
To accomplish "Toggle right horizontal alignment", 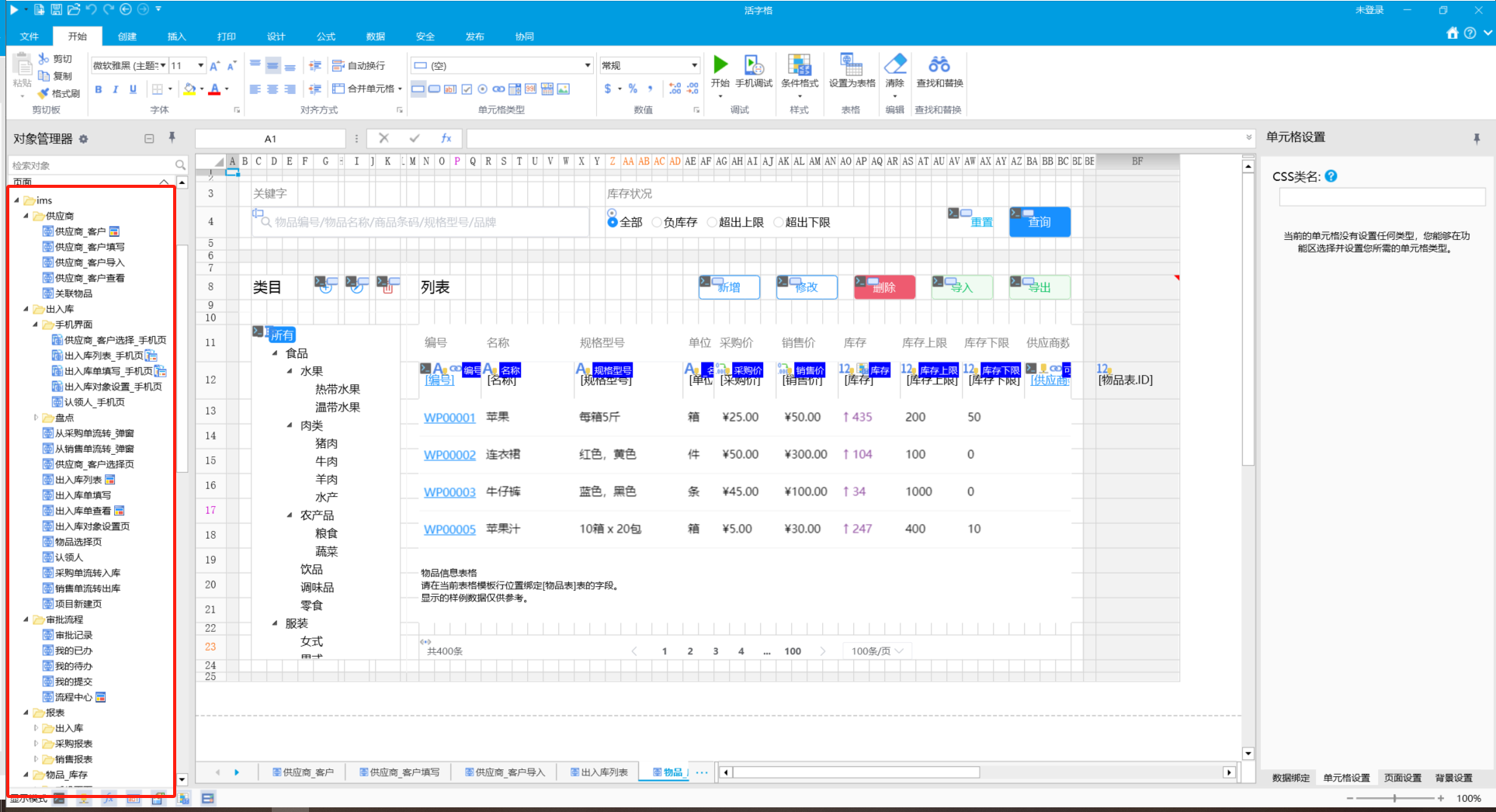I will [x=290, y=89].
